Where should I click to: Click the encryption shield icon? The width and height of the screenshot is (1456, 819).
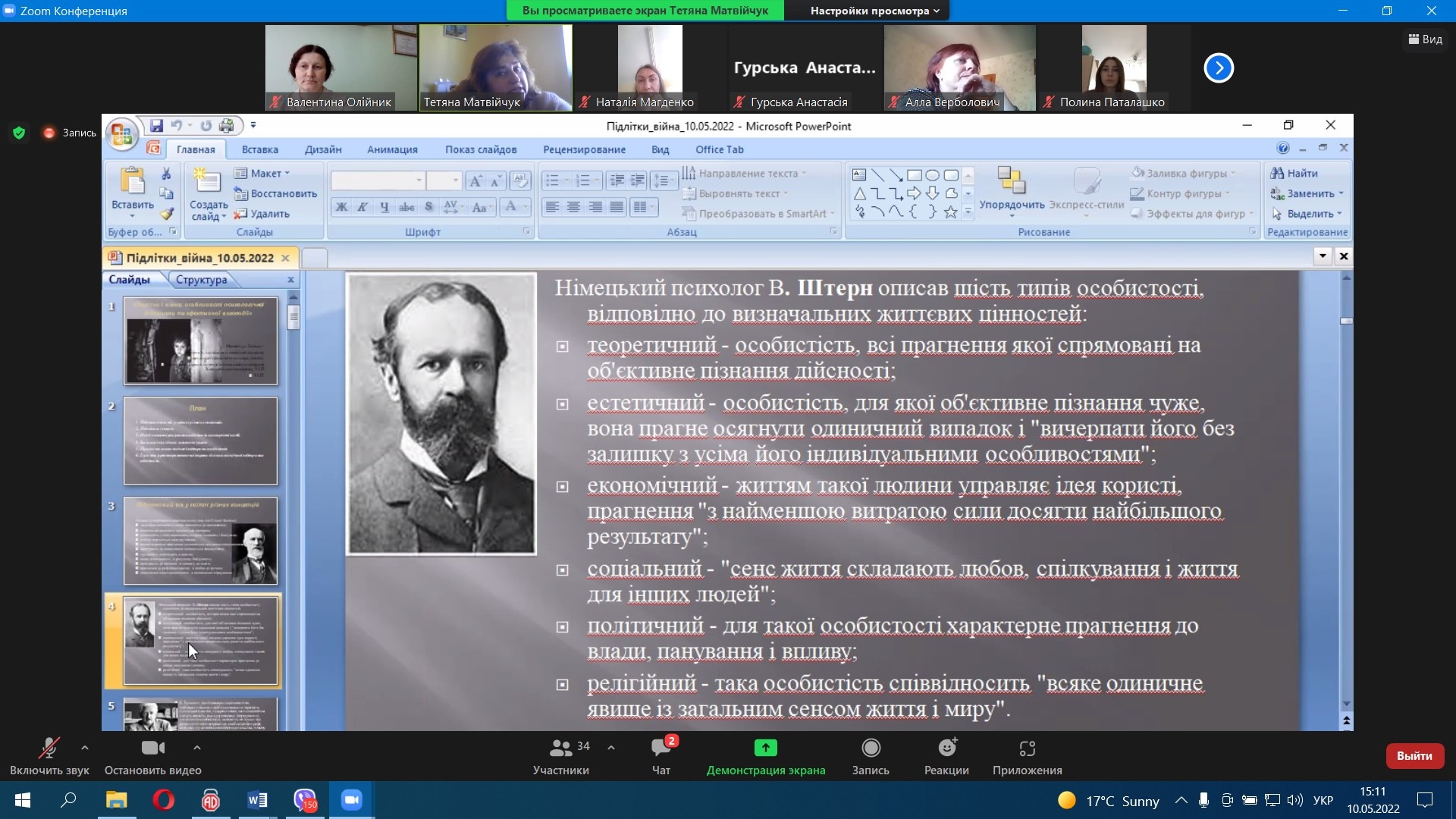pos(20,133)
